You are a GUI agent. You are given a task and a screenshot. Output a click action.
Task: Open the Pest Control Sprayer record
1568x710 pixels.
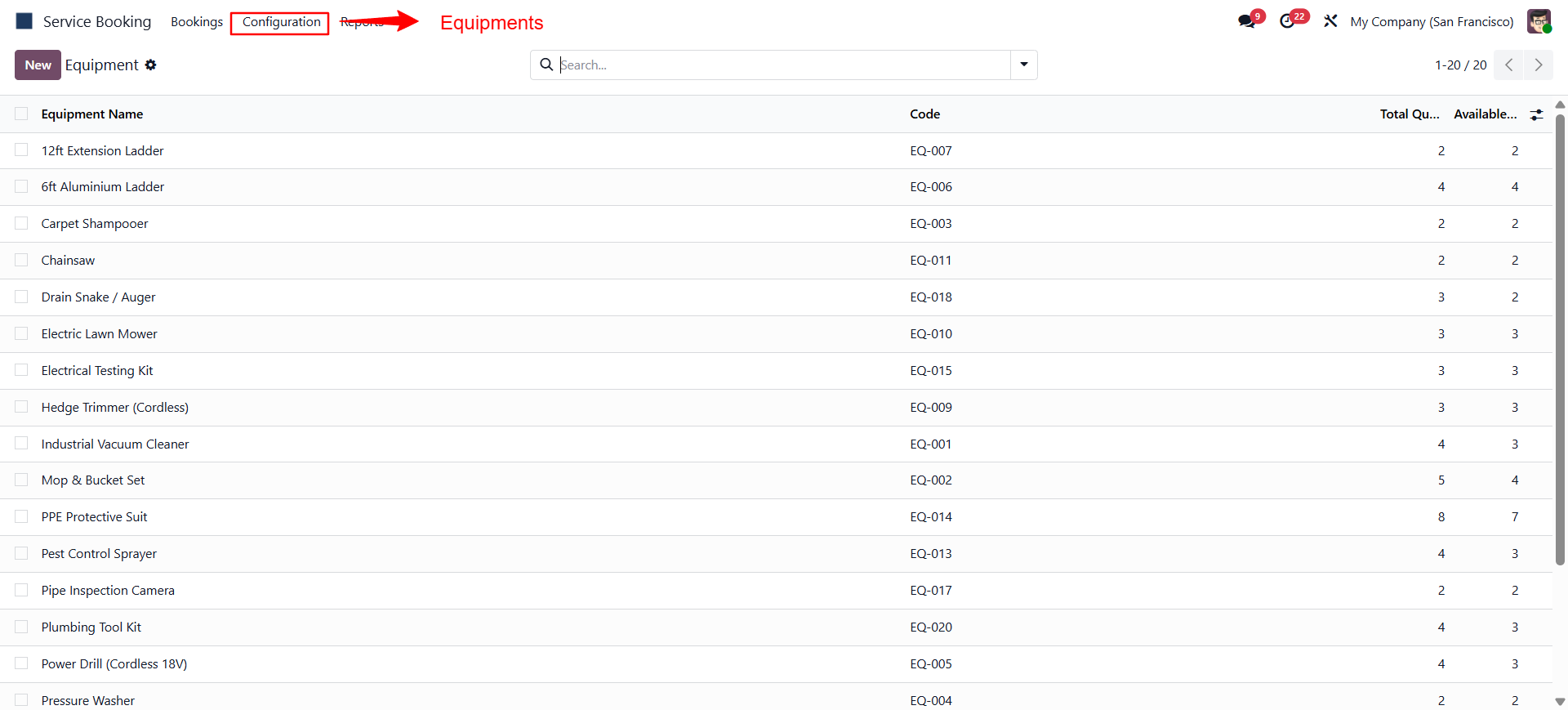(x=99, y=554)
